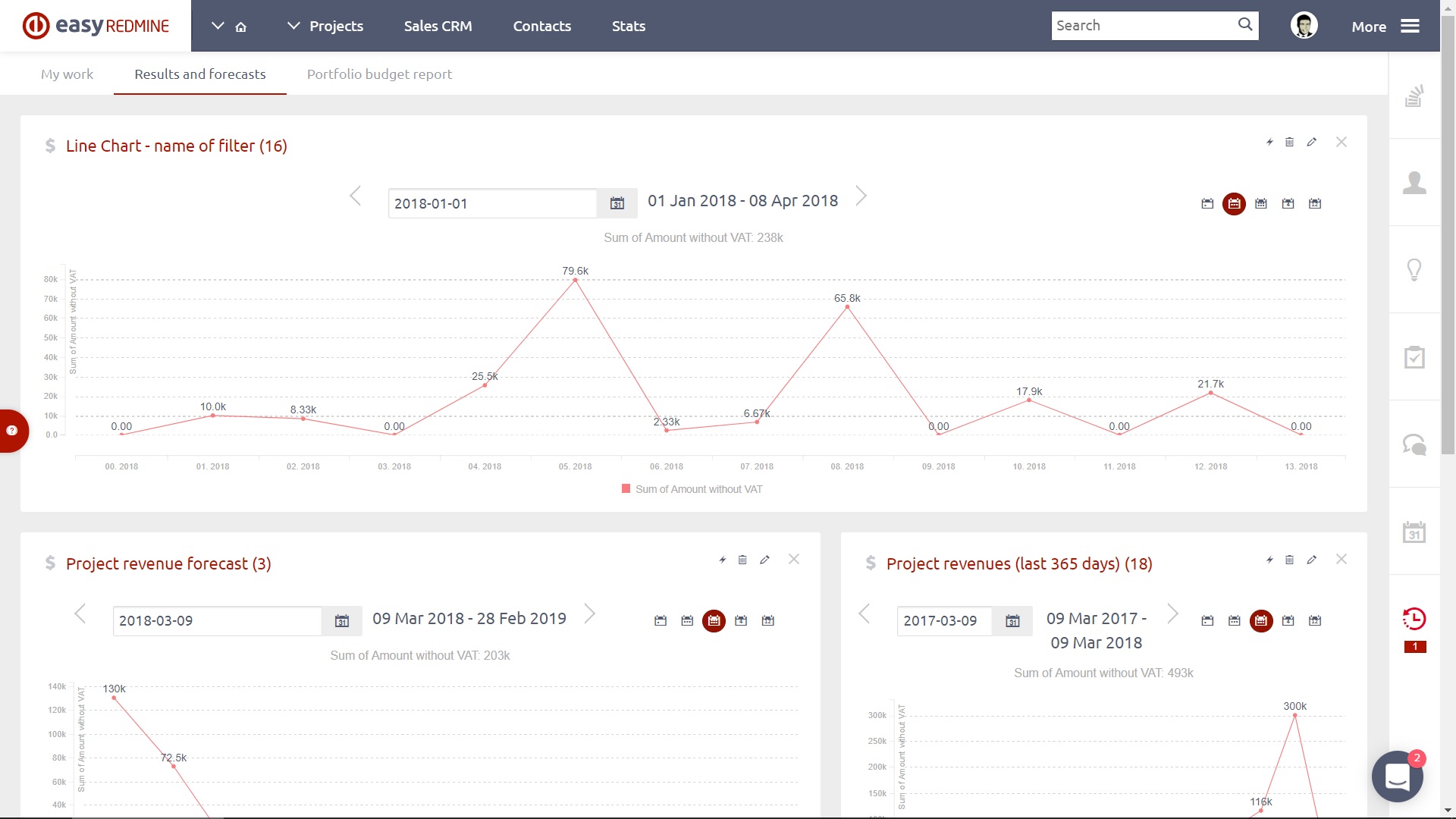The height and width of the screenshot is (819, 1456).
Task: Open Portfolio budget report tab
Action: [x=379, y=74]
